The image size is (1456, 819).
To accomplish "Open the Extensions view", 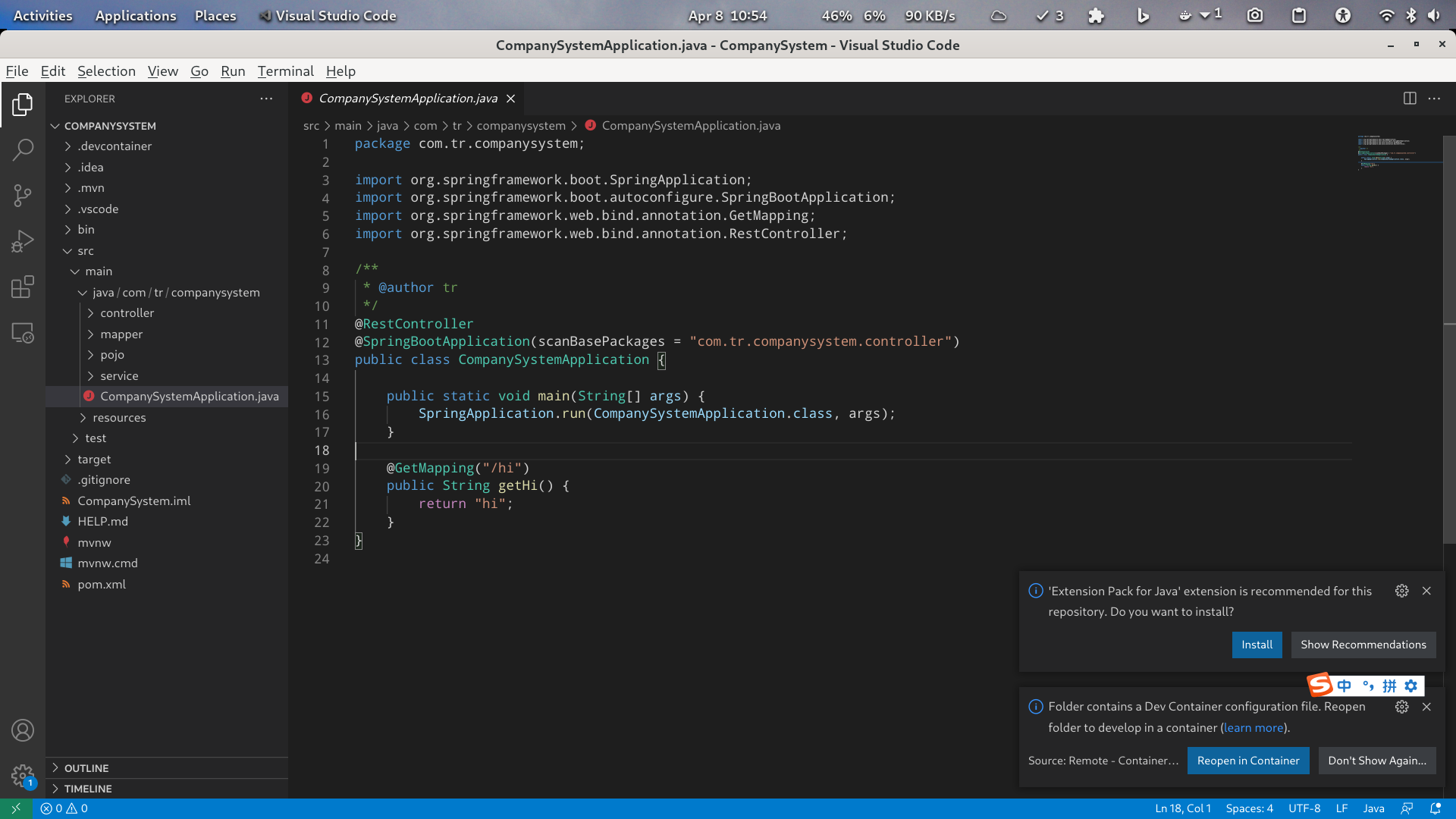I will [x=23, y=287].
